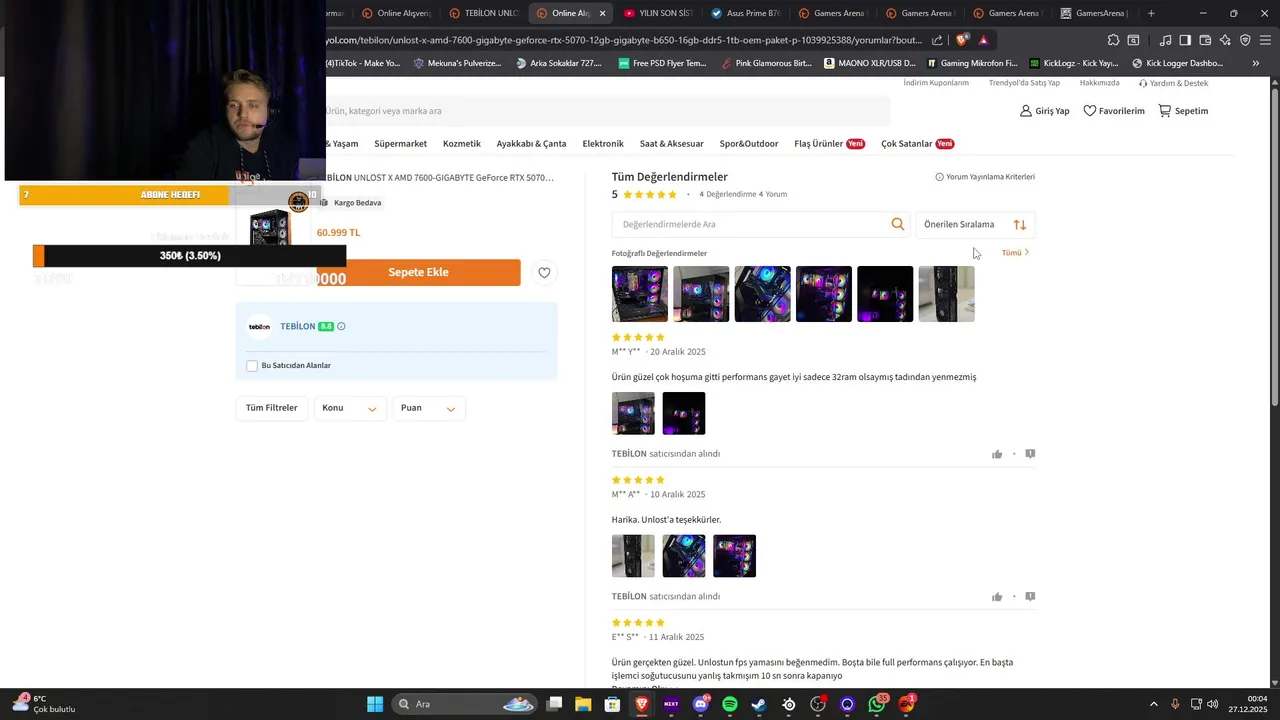Image resolution: width=1280 pixels, height=720 pixels.
Task: Click the sort arrows icon beside Önerilen Sıralama
Action: pos(1019,225)
